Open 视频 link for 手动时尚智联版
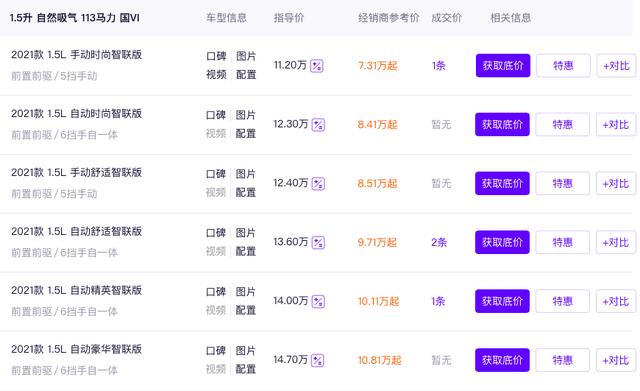 tap(216, 75)
